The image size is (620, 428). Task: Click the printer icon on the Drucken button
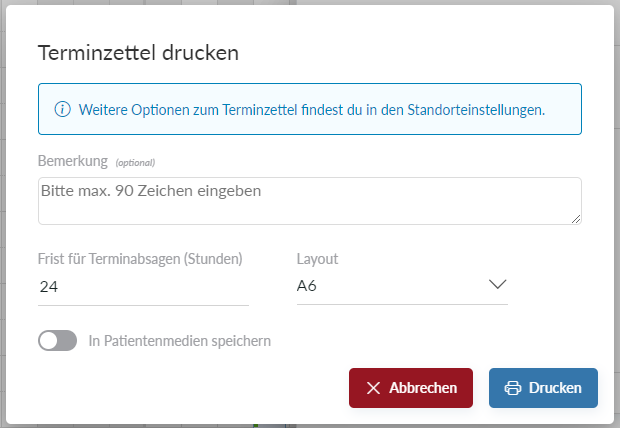point(513,388)
